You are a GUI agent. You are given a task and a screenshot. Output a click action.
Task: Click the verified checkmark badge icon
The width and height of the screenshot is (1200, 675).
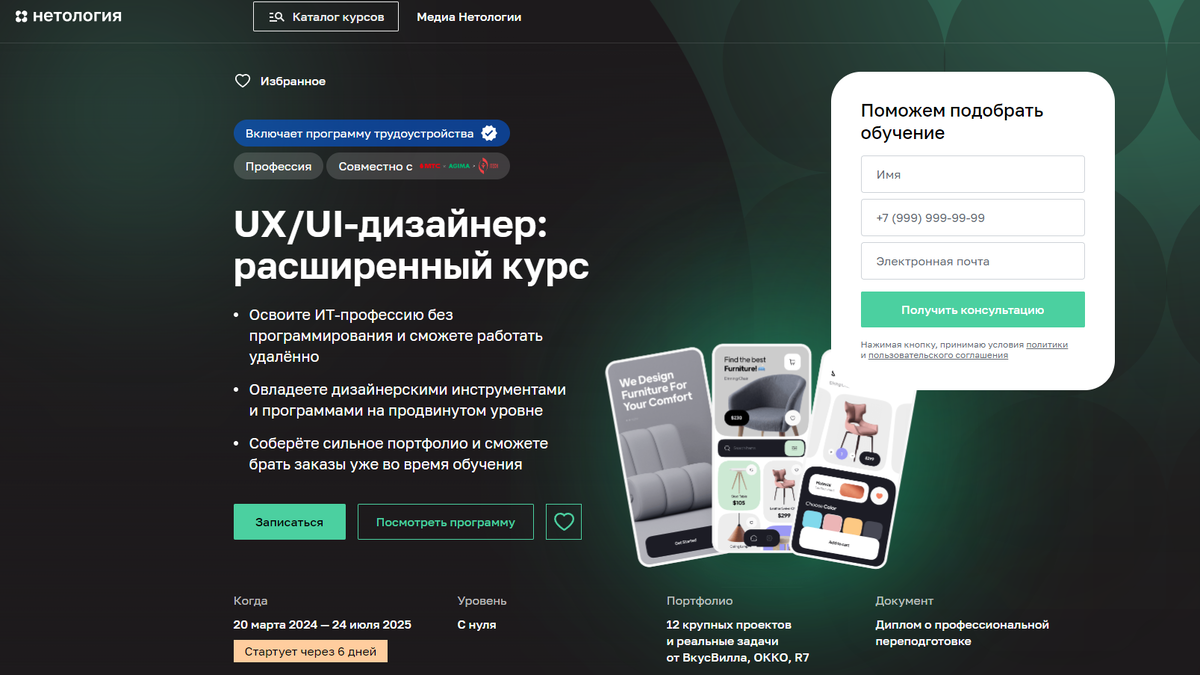tap(489, 133)
